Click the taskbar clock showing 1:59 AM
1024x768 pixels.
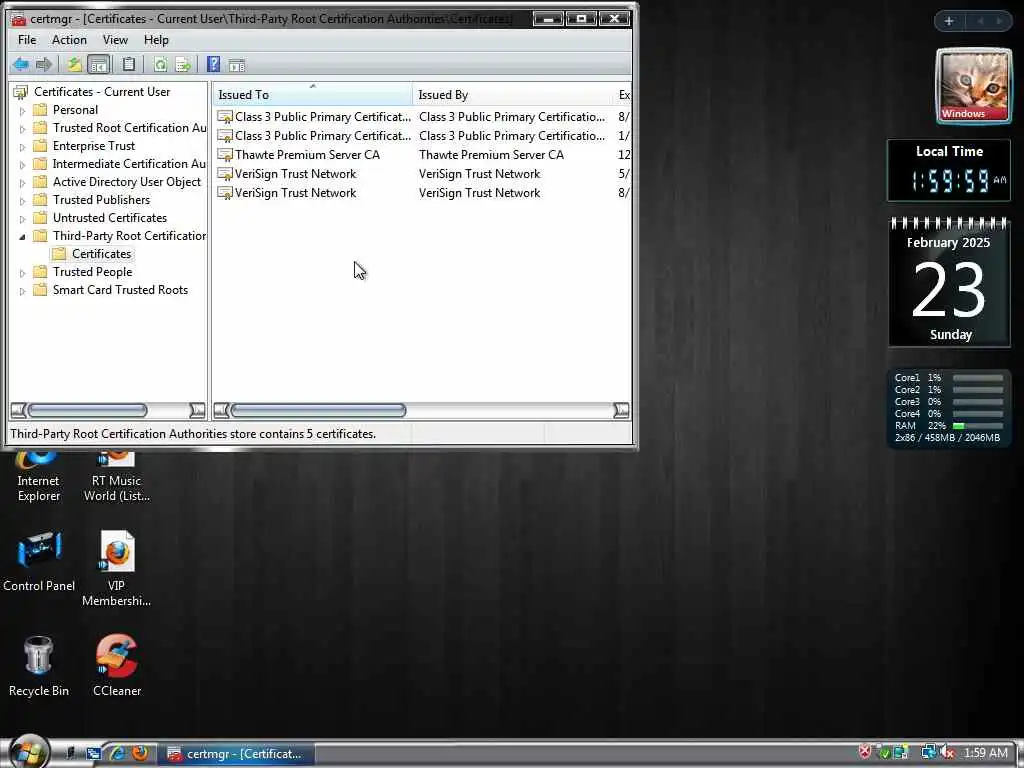click(985, 753)
